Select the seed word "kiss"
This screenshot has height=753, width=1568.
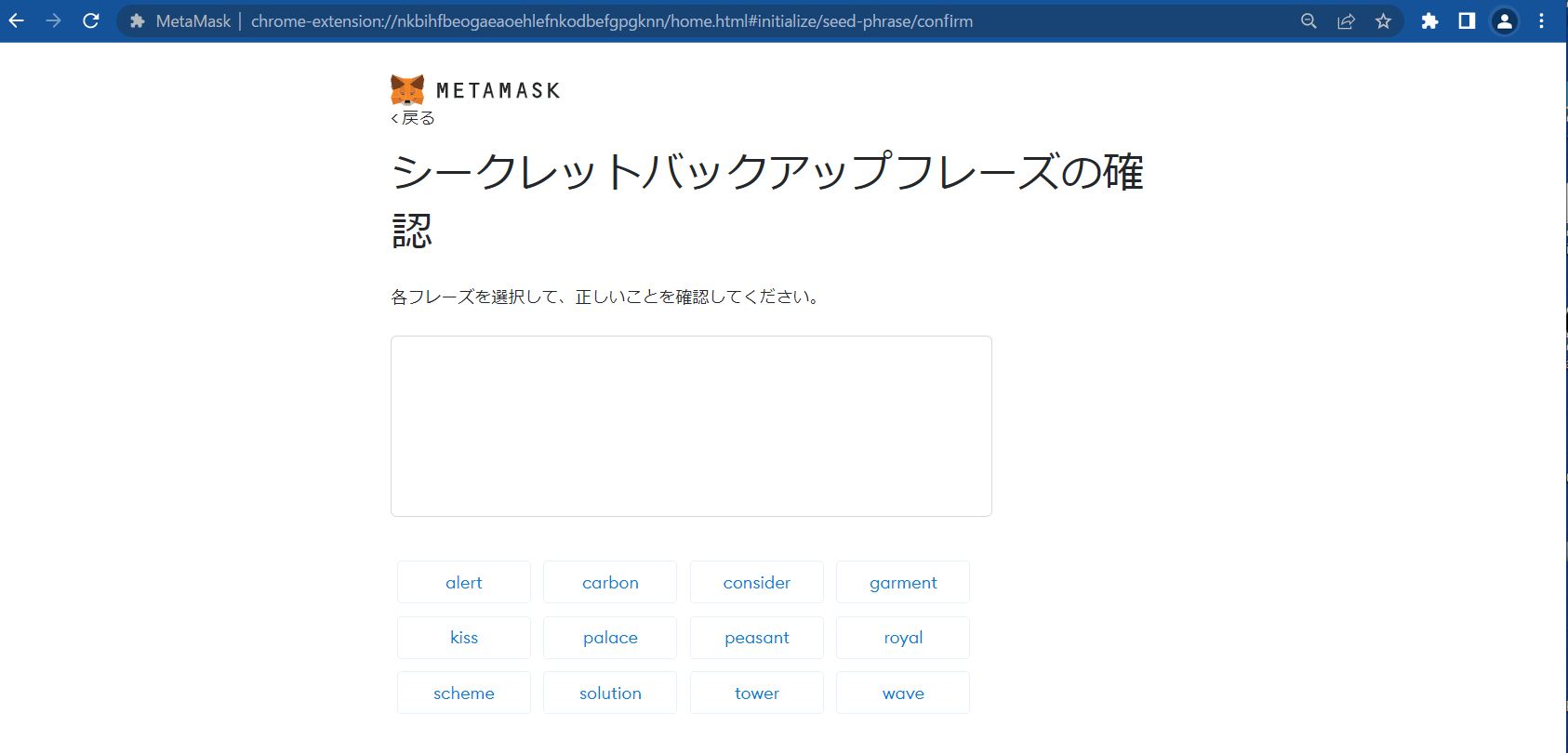click(x=464, y=638)
